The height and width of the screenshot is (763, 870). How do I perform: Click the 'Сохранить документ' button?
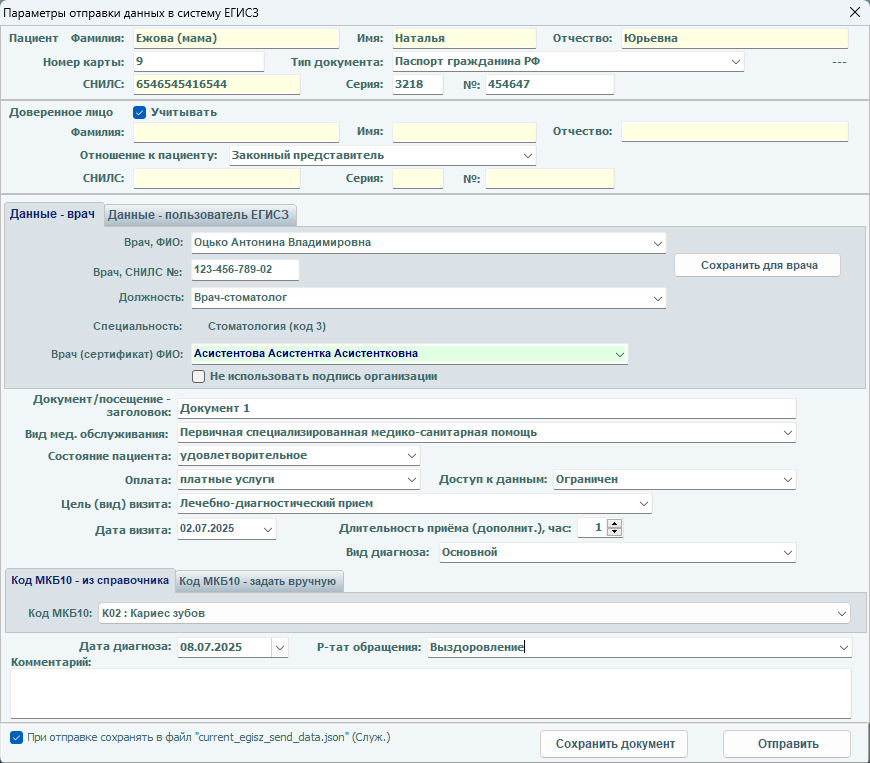pos(614,744)
